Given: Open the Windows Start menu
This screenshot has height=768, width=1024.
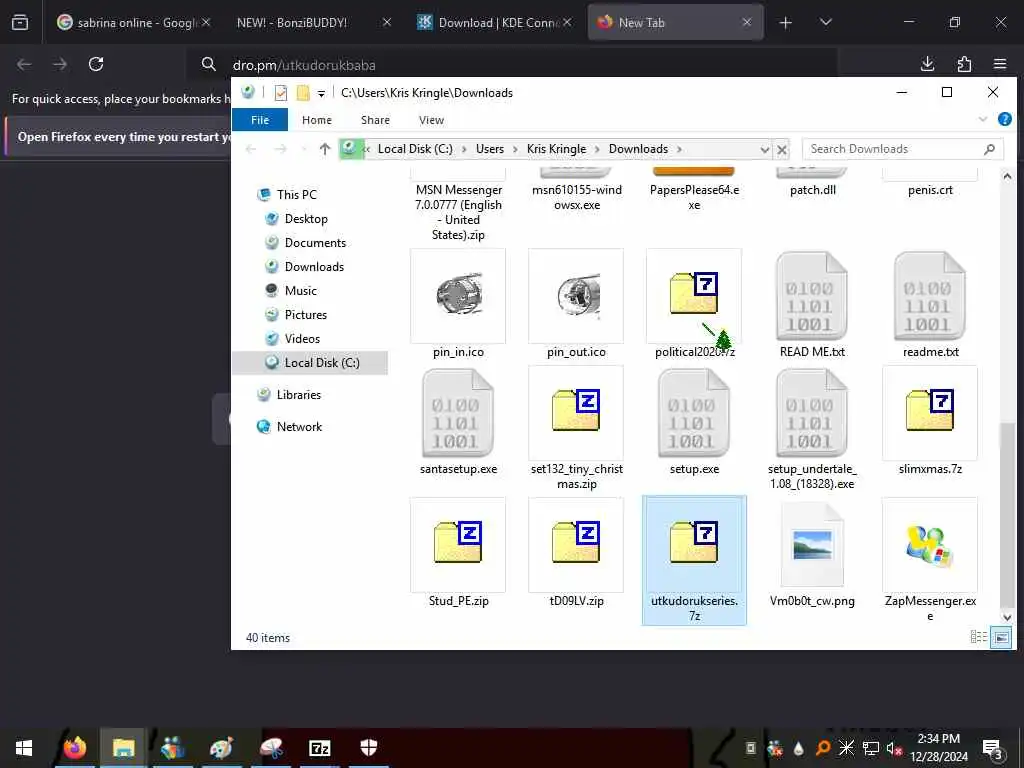Looking at the screenshot, I should 24,748.
